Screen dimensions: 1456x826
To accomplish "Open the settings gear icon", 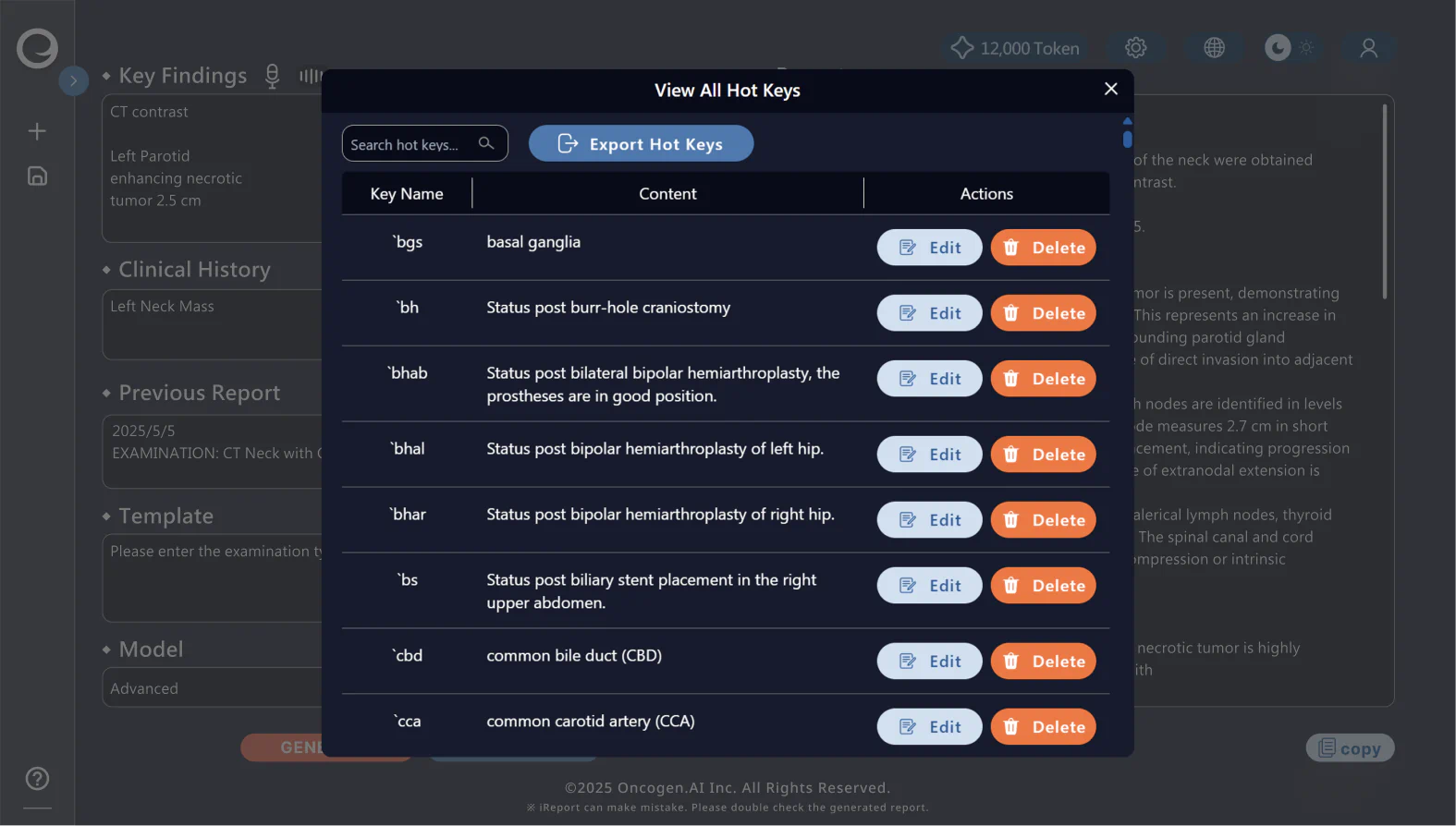I will [x=1135, y=48].
